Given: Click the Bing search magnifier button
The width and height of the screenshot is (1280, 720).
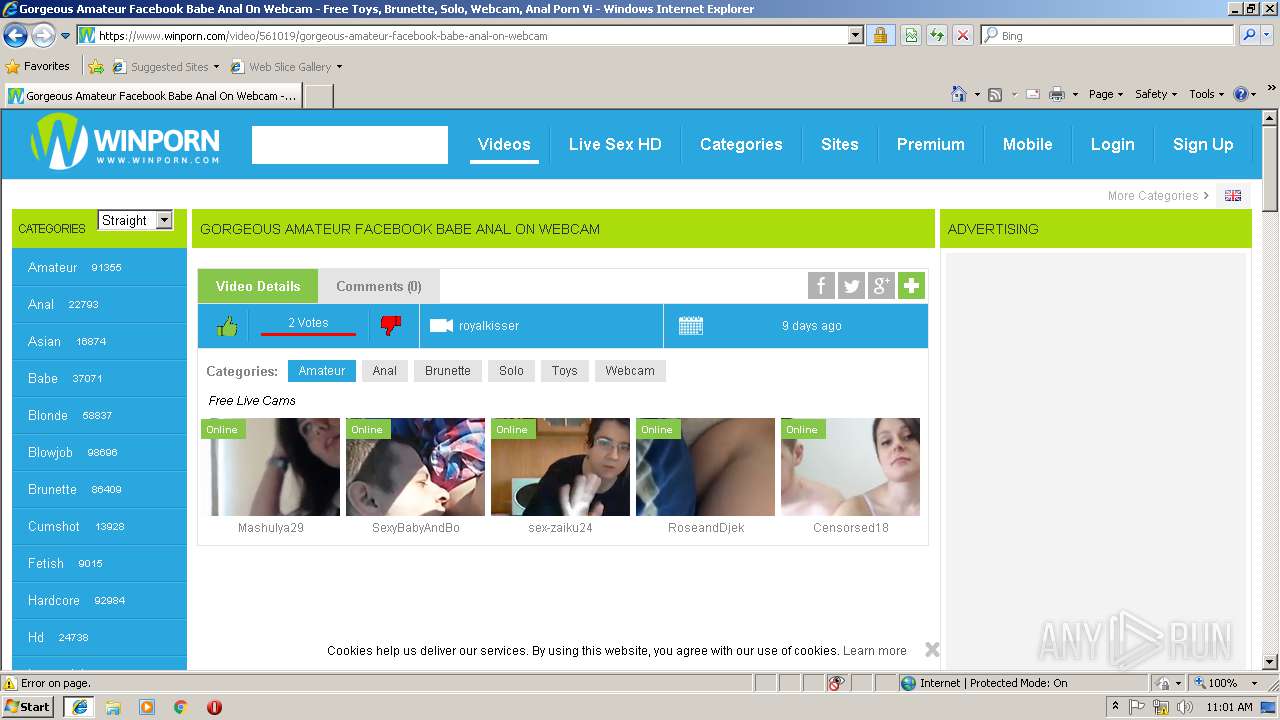Looking at the screenshot, I should pos(1248,35).
